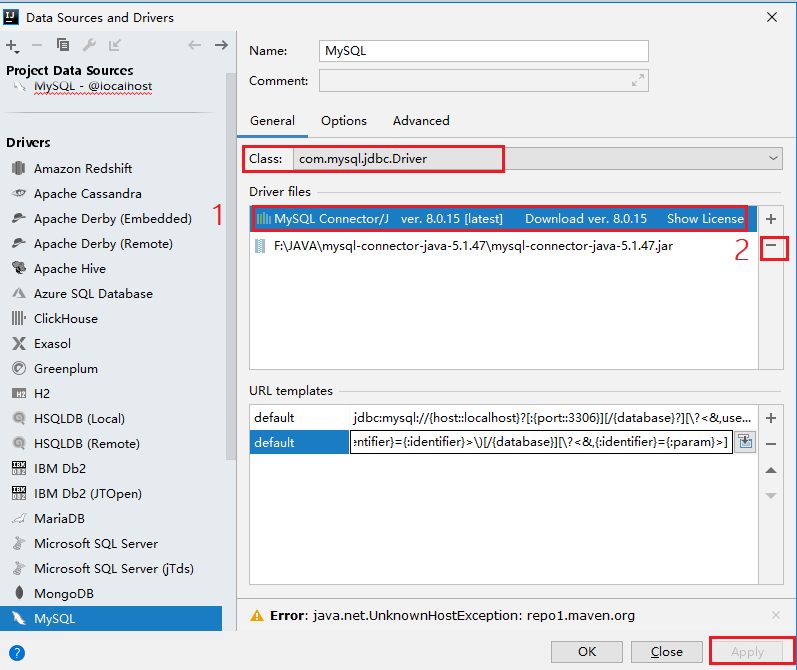Click the Apply button
This screenshot has width=797, height=670.
[747, 652]
